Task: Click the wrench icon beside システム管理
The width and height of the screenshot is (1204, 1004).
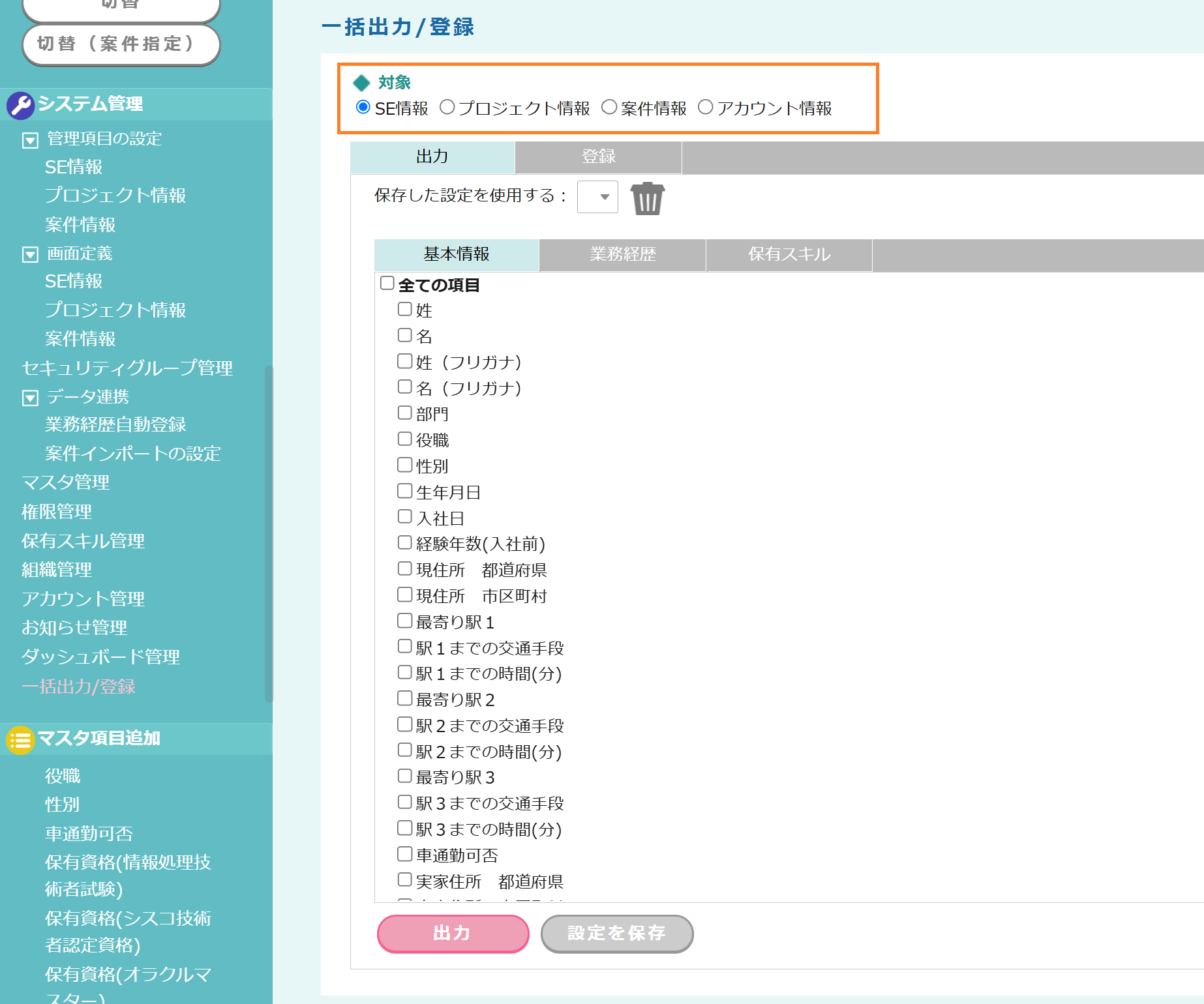Action: coord(20,105)
